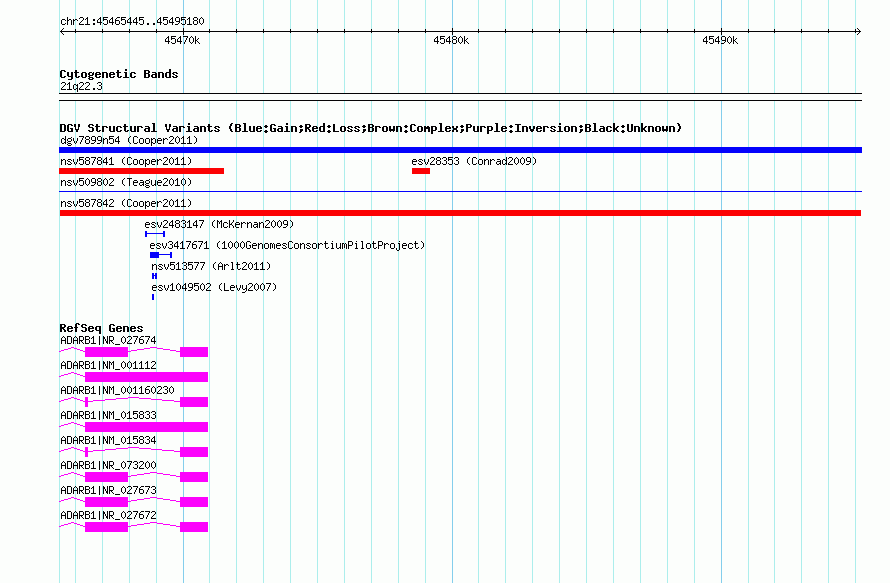Click ADARB1|NM_001112 transcript label
890x583 pixels.
[x=108, y=365]
